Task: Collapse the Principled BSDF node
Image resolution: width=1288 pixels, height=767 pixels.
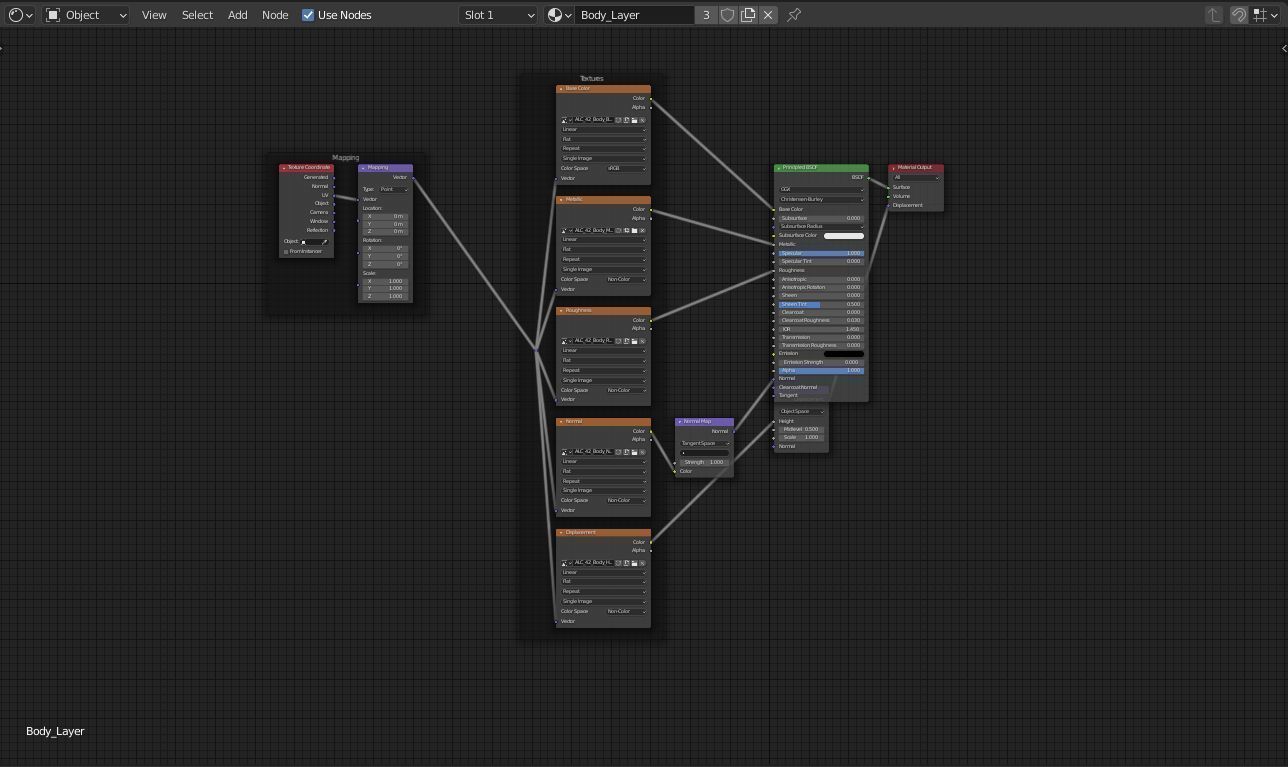Action: pos(779,168)
